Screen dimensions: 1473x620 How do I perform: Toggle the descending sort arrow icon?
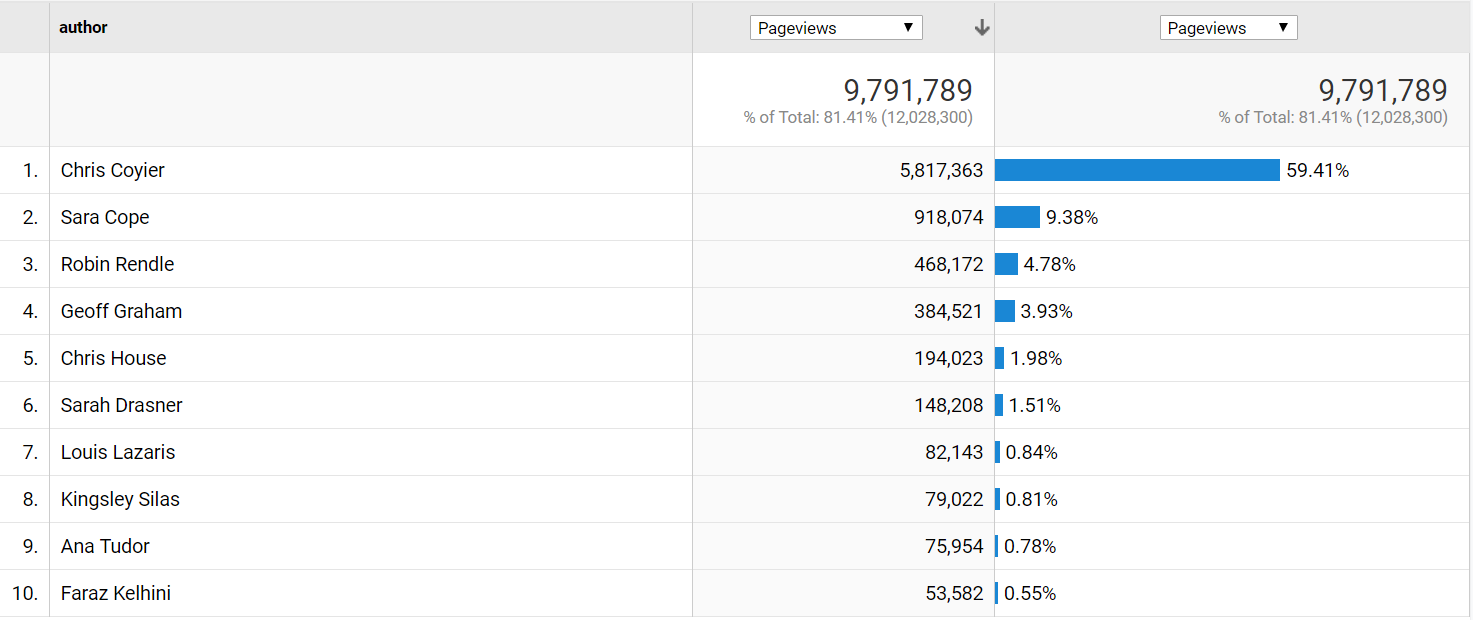[x=982, y=28]
